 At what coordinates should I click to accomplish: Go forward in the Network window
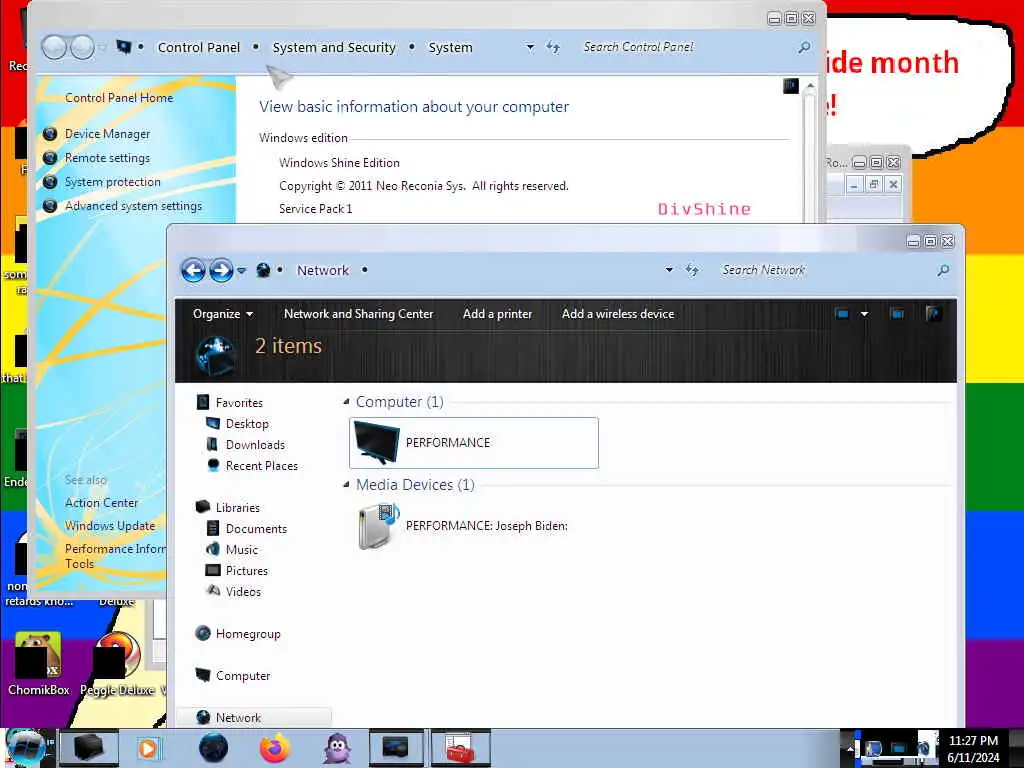point(221,270)
